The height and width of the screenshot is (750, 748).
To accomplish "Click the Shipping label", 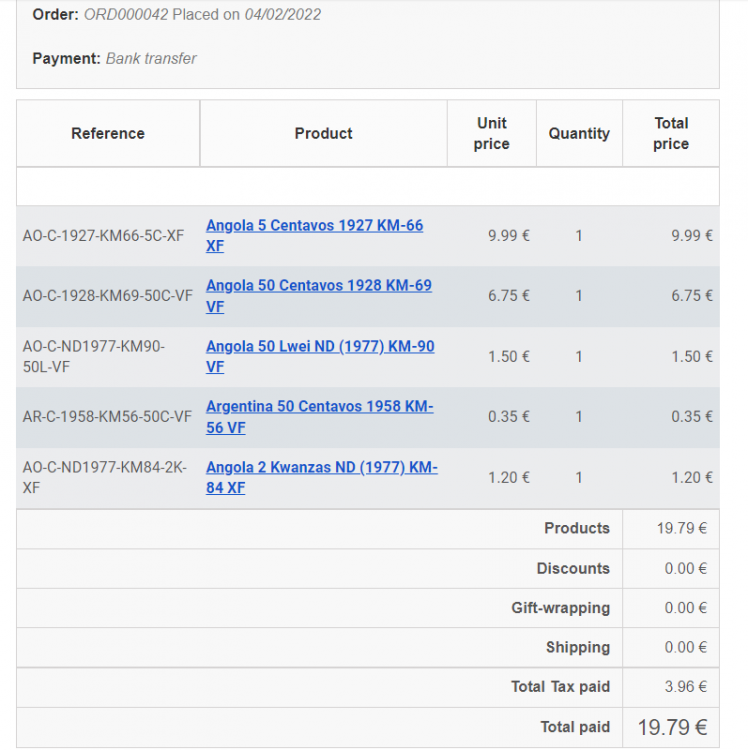I will click(578, 647).
